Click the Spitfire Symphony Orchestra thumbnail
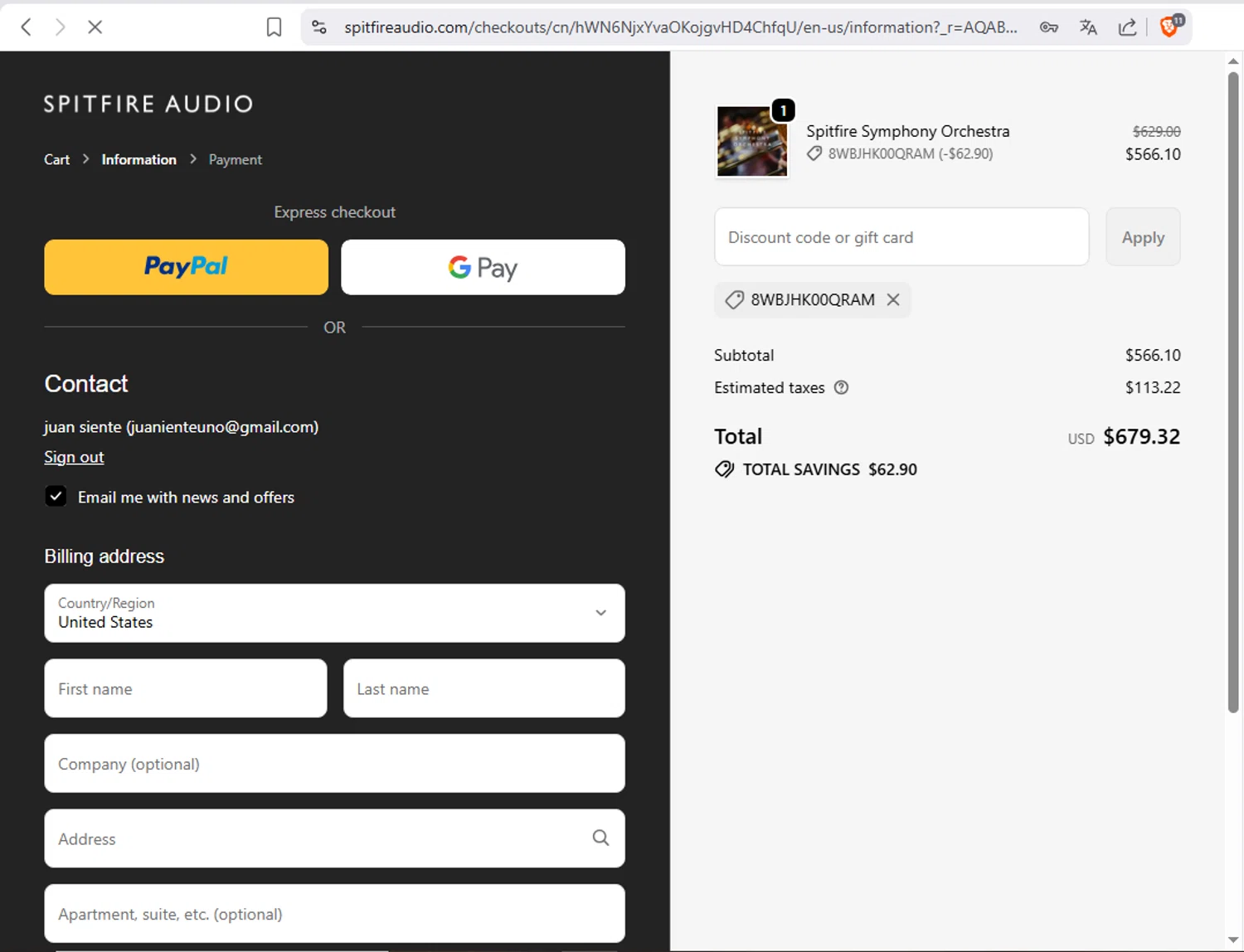This screenshot has height=952, width=1244. pyautogui.click(x=752, y=142)
